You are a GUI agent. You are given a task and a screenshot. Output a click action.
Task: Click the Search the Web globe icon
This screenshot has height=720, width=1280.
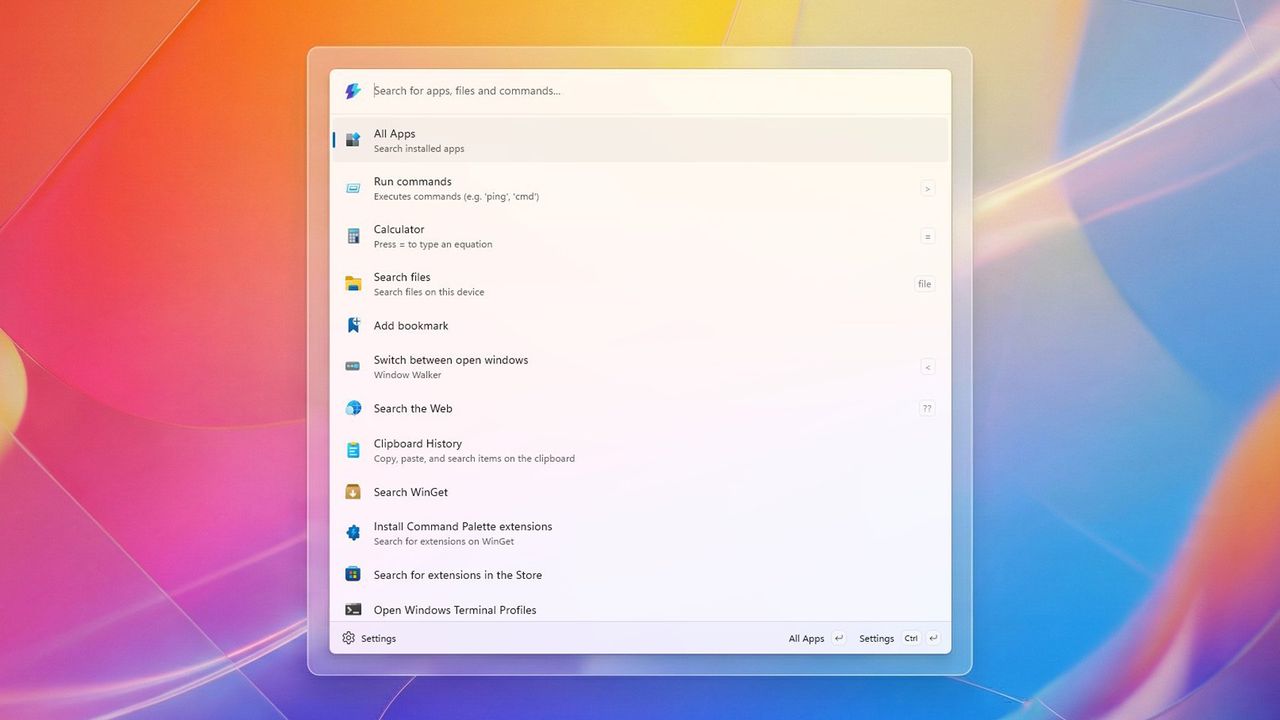(352, 408)
